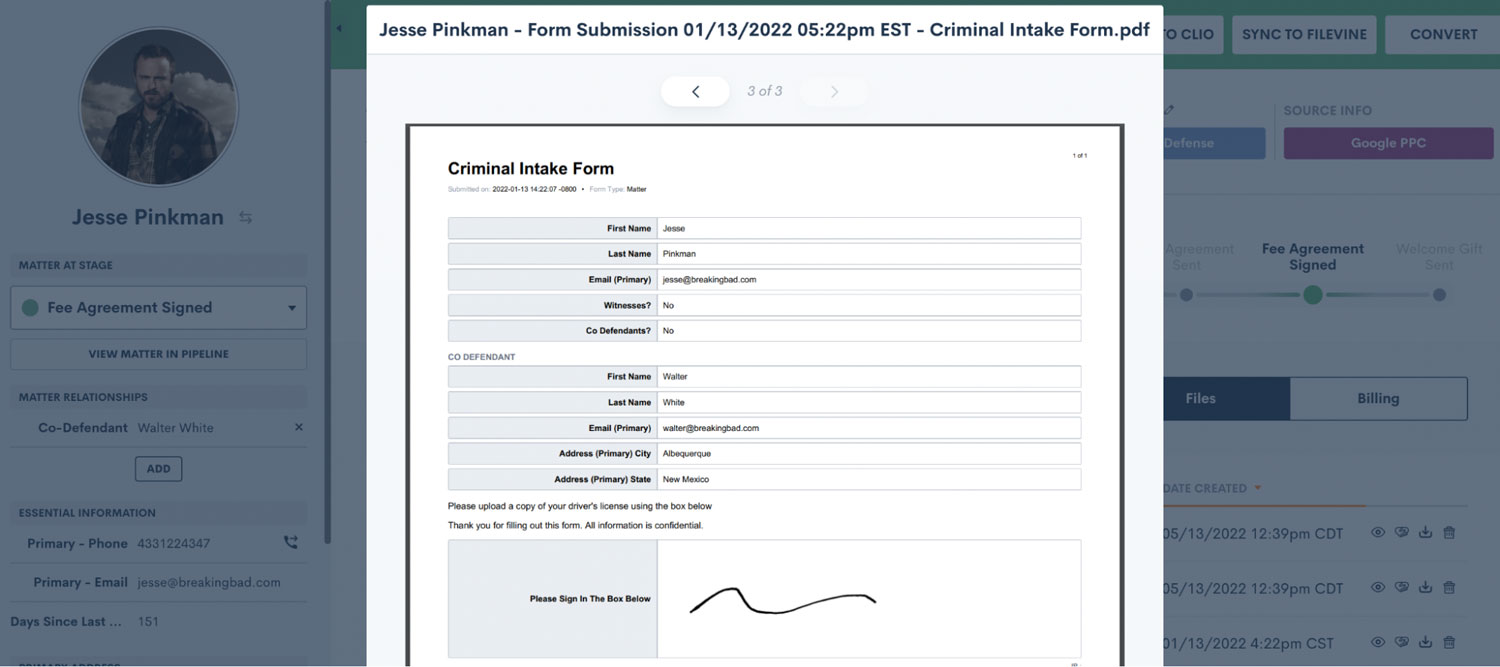Image resolution: width=1500 pixels, height=667 pixels.
Task: Delete the 01/13/2022 4:22pm file
Action: coord(1449,642)
